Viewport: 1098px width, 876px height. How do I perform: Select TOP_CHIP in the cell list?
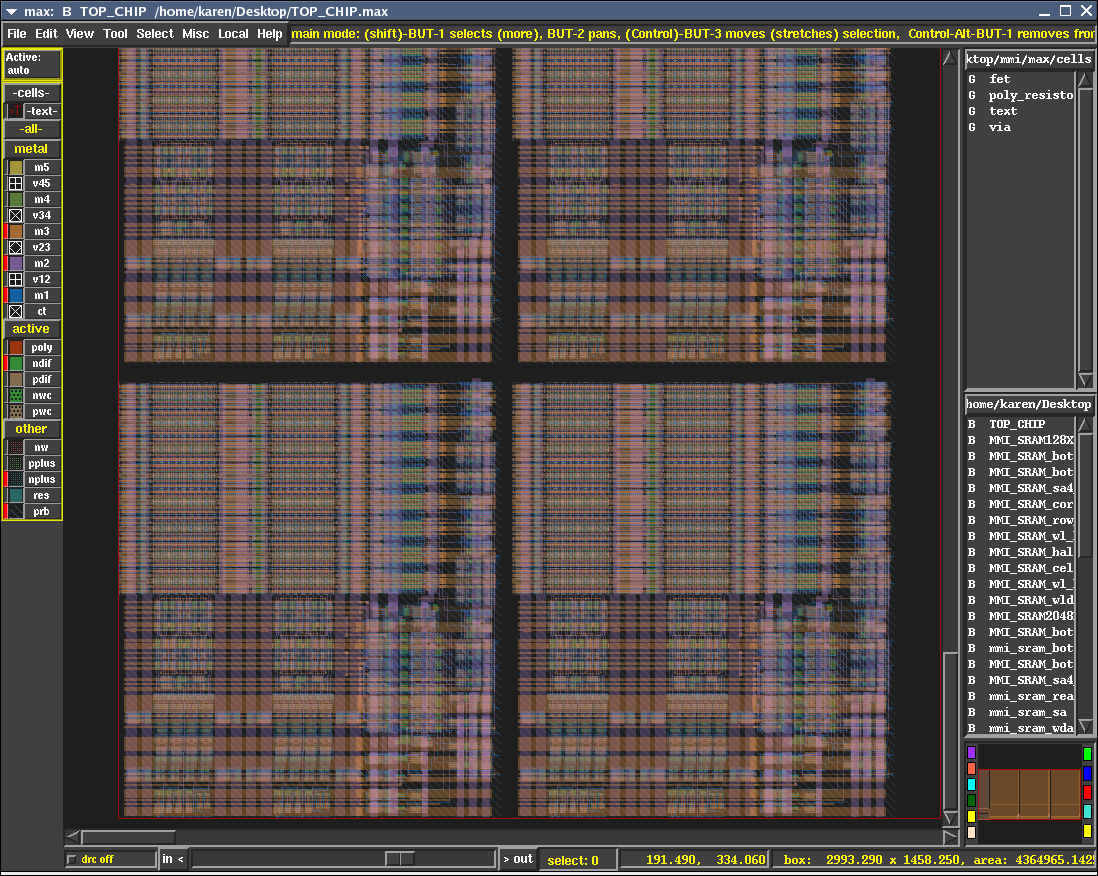coord(1016,424)
